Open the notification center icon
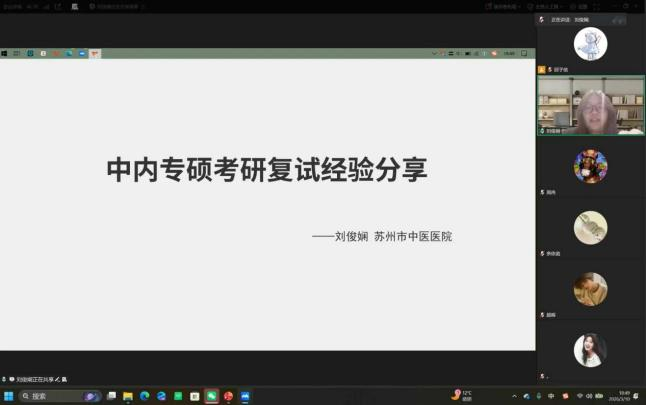The width and height of the screenshot is (646, 405). click(638, 396)
